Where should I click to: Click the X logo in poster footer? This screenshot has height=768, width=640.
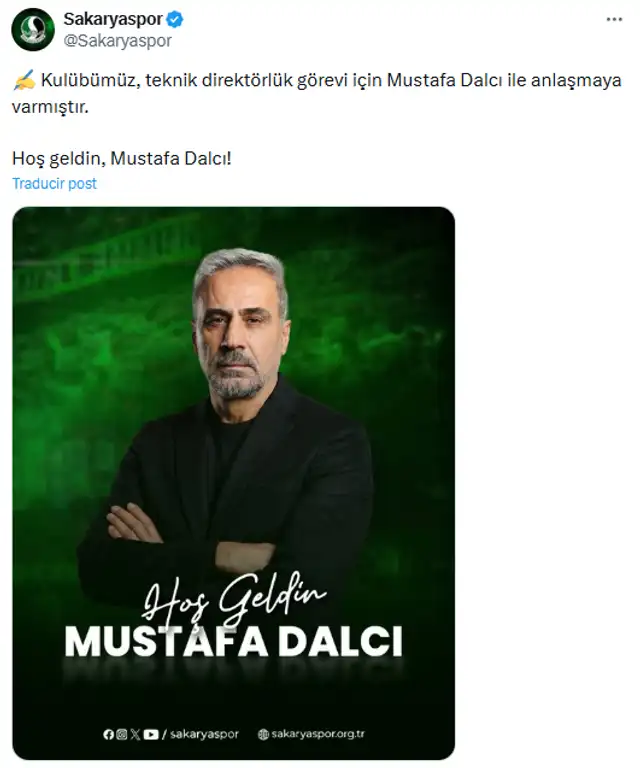coord(135,734)
